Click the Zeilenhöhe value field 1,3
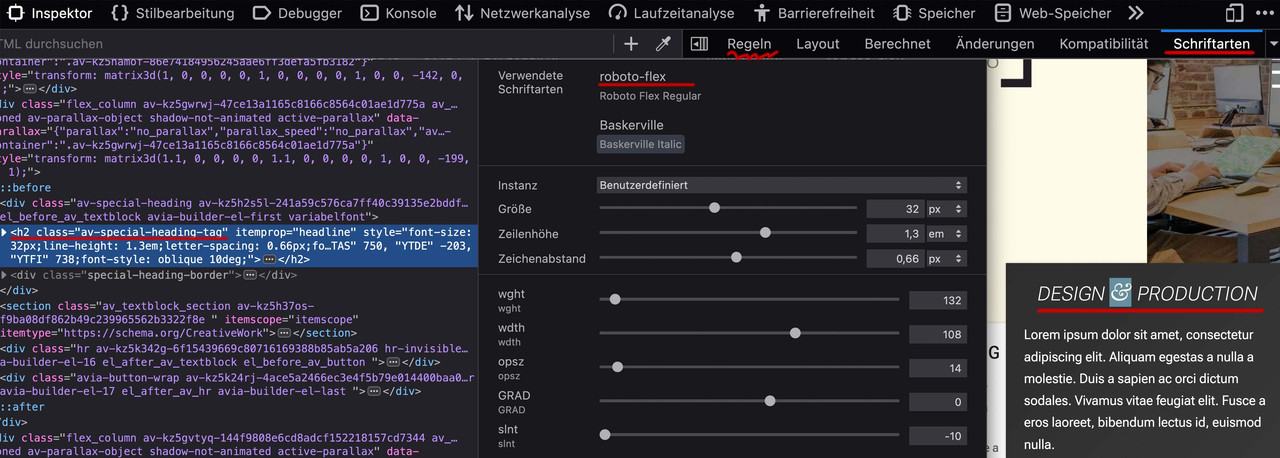1280x458 pixels. tap(893, 233)
